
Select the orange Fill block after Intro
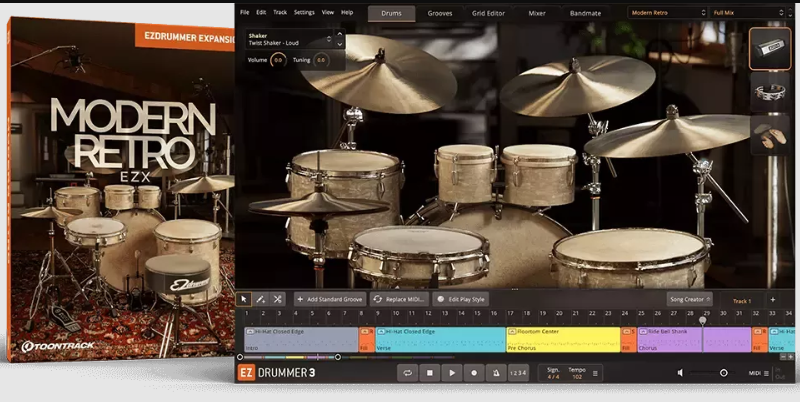(x=367, y=340)
